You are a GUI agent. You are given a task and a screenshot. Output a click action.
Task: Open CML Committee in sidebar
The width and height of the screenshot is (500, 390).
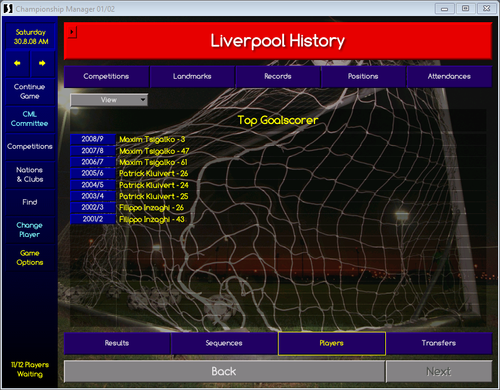[x=30, y=119]
